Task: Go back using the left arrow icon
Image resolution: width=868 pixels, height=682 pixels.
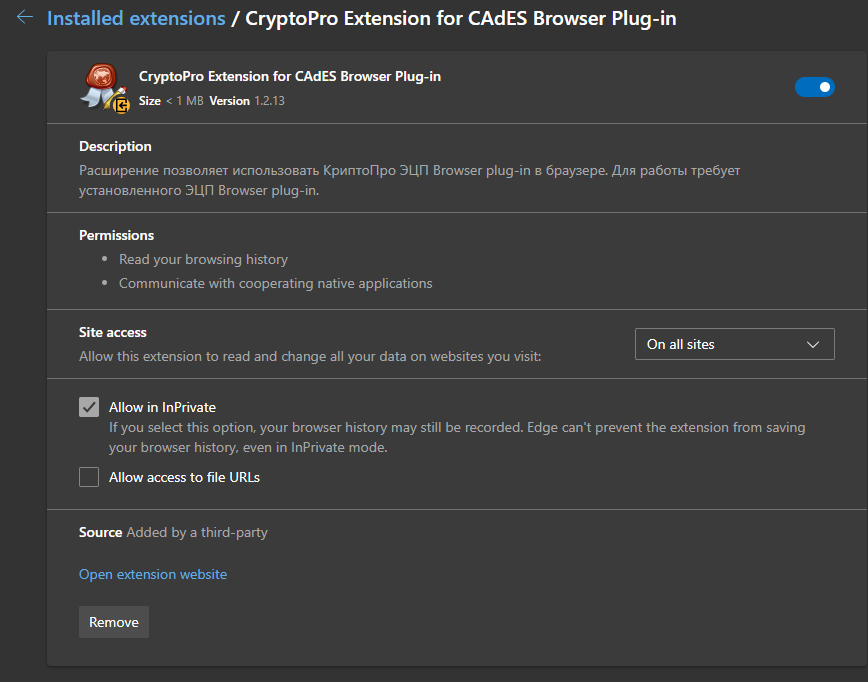Action: click(x=25, y=18)
